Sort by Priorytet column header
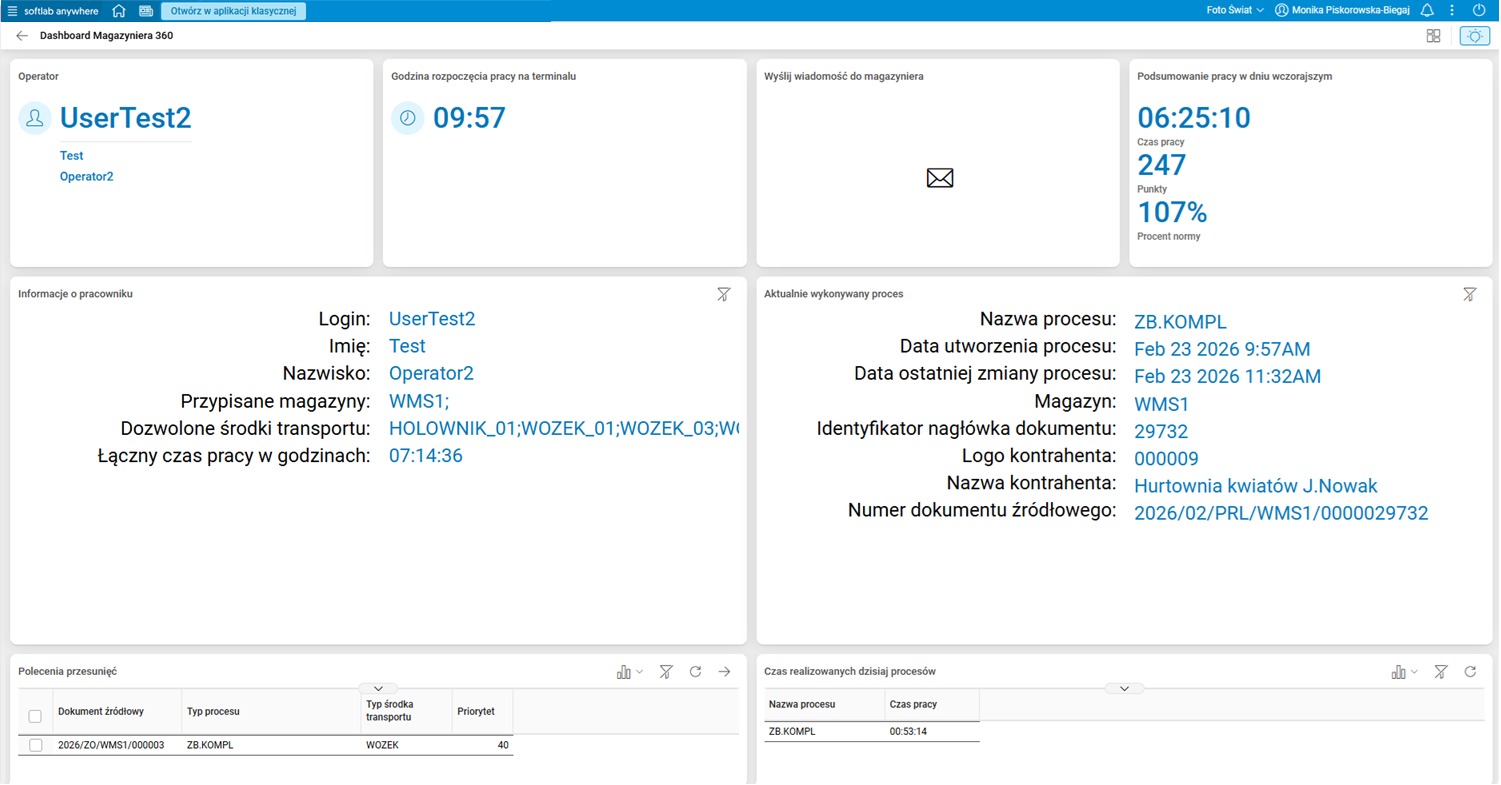The image size is (1501, 785). [x=482, y=712]
